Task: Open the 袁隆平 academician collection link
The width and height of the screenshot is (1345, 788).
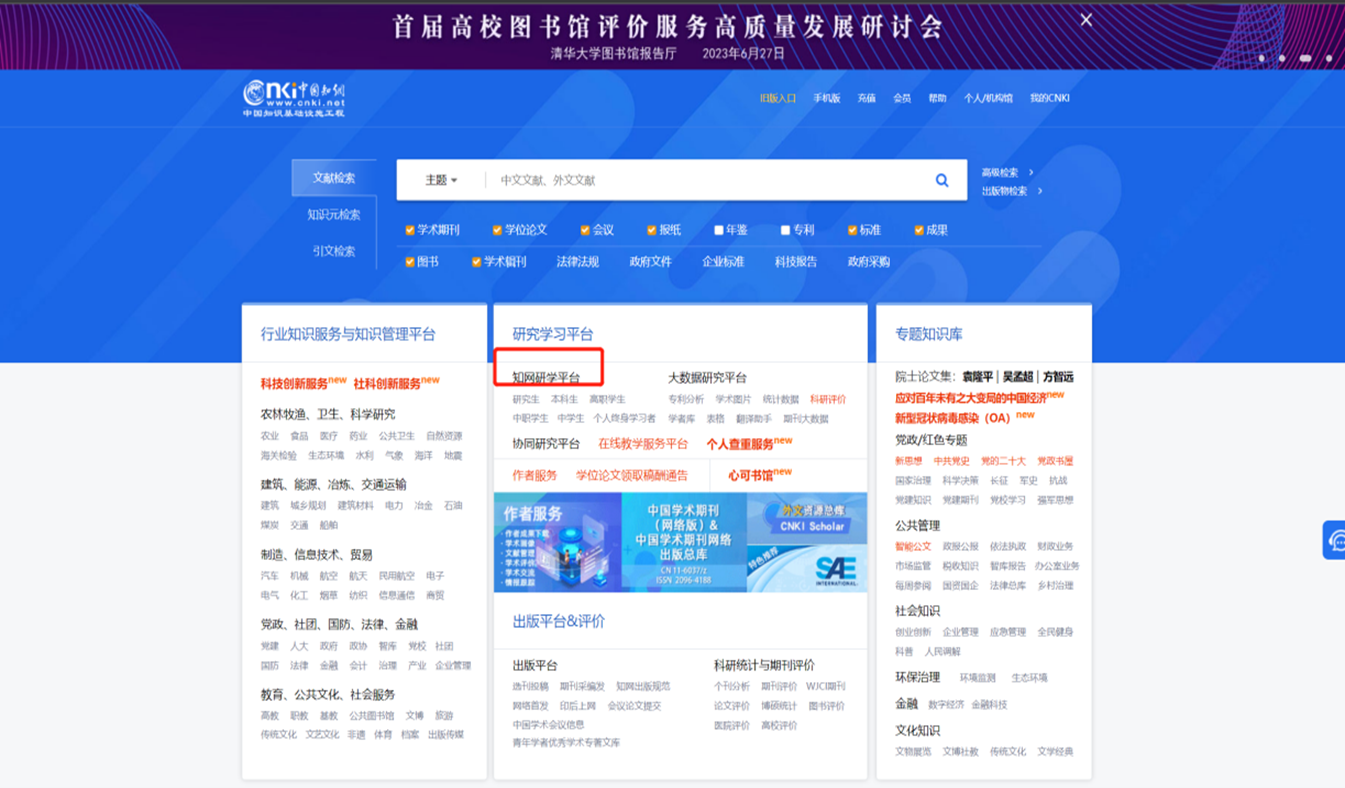Action: [979, 377]
